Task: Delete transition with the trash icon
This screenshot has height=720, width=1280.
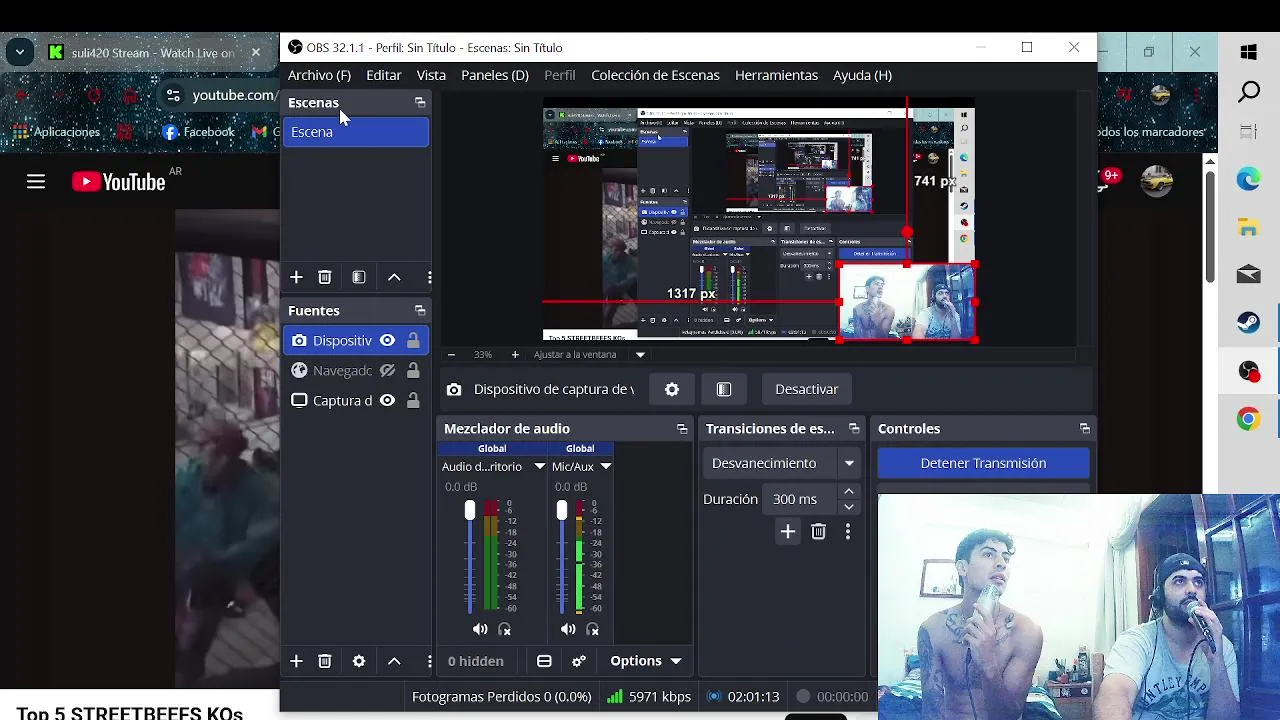Action: point(819,532)
